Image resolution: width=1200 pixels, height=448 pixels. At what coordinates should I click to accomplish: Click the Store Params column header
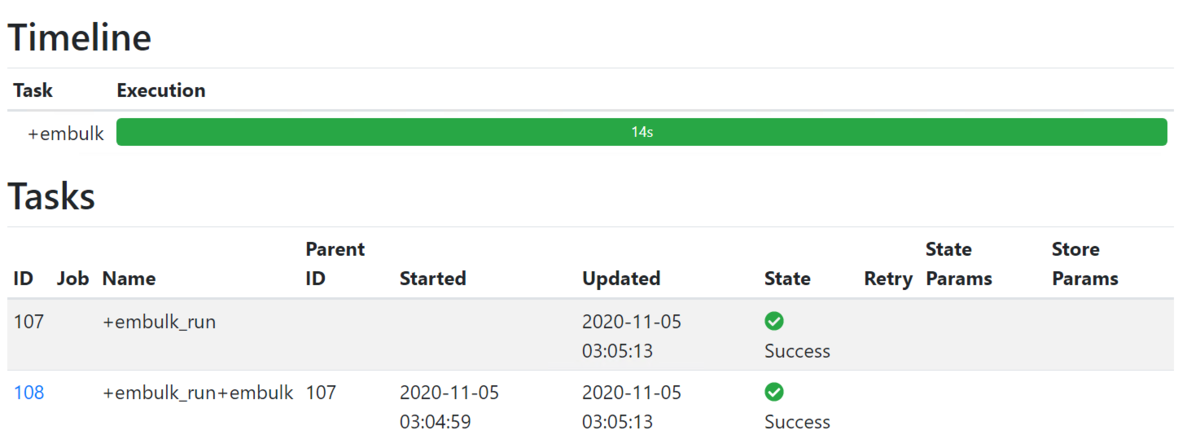coord(1085,263)
